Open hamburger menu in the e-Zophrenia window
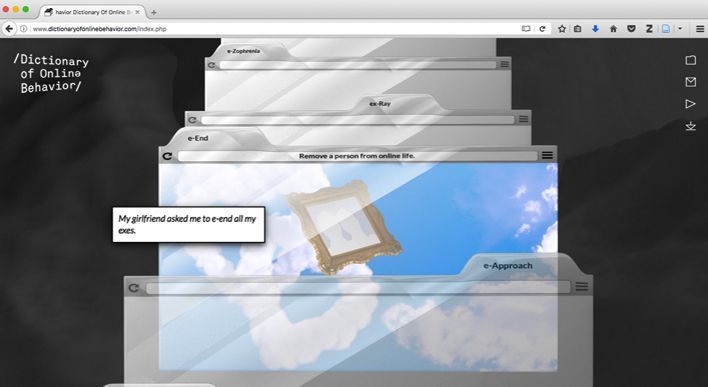This screenshot has width=708, height=387. coord(504,64)
